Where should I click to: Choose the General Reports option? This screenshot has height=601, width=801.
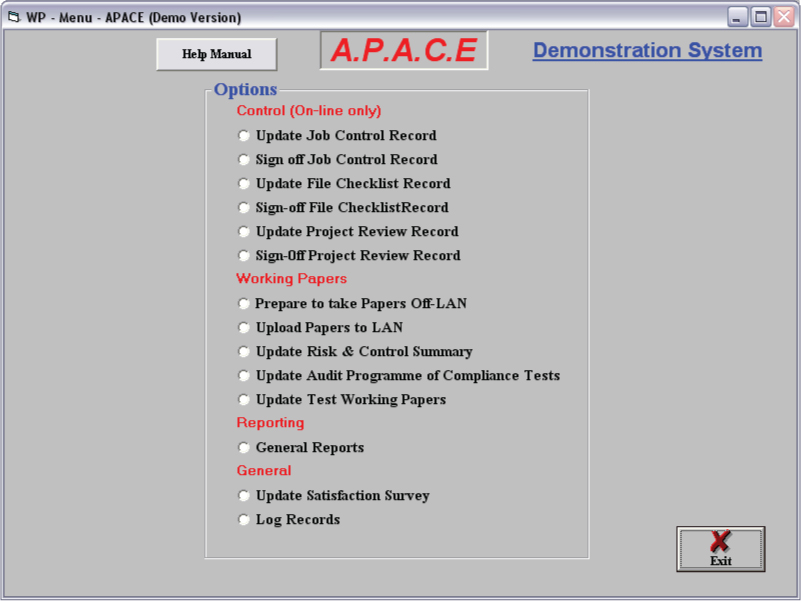click(244, 448)
